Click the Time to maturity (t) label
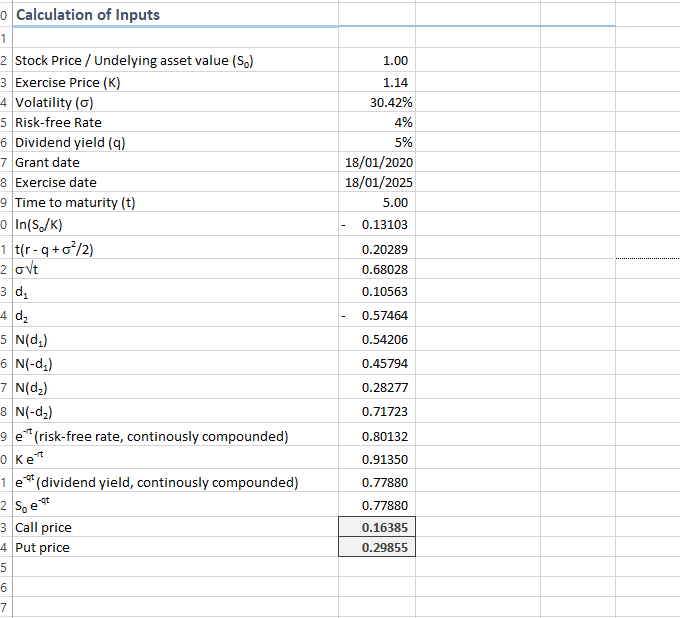This screenshot has width=680, height=618. pyautogui.click(x=176, y=202)
